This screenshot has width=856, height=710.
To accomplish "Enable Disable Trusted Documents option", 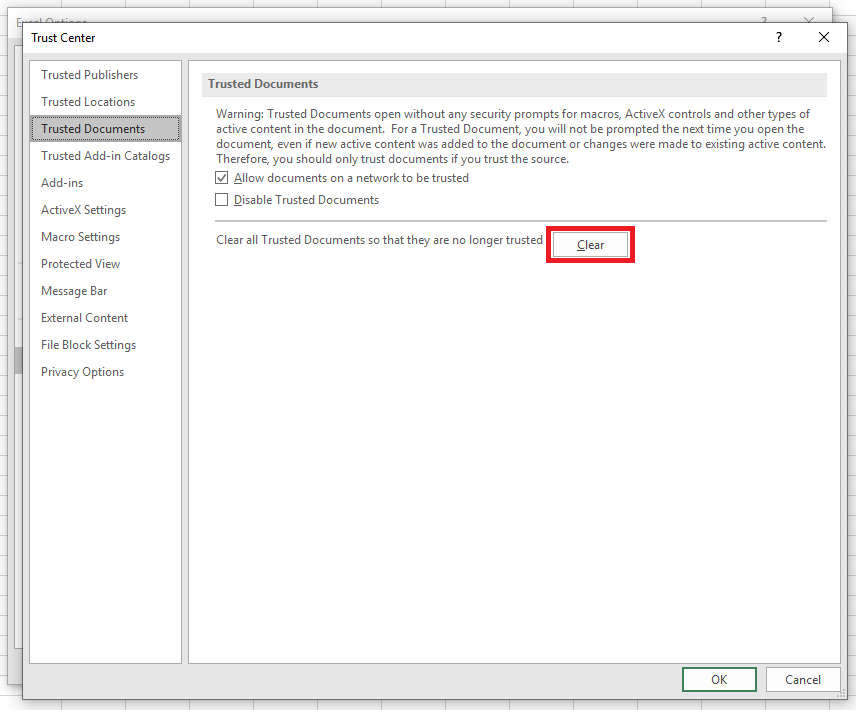I will (221, 199).
